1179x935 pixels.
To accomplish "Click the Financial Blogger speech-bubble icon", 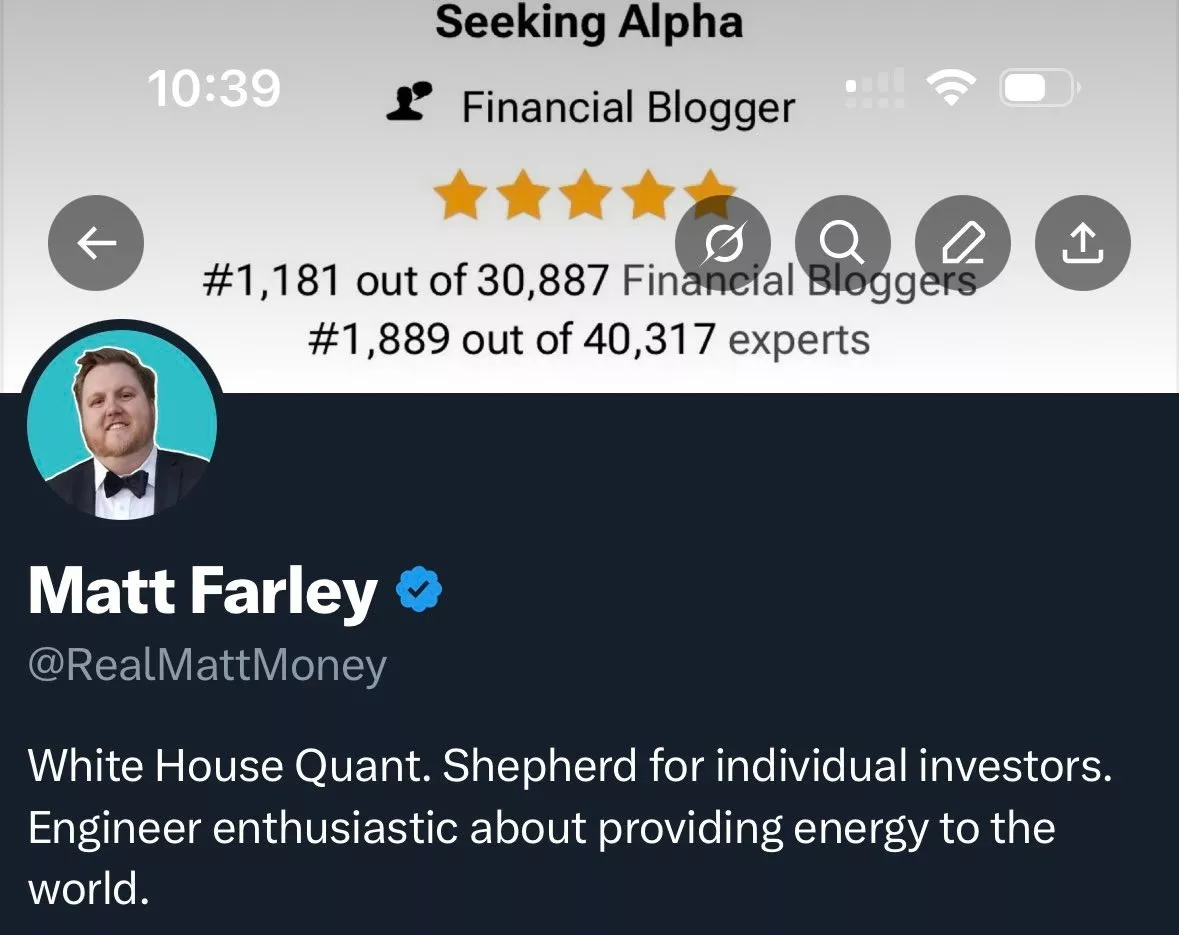I will pos(409,101).
